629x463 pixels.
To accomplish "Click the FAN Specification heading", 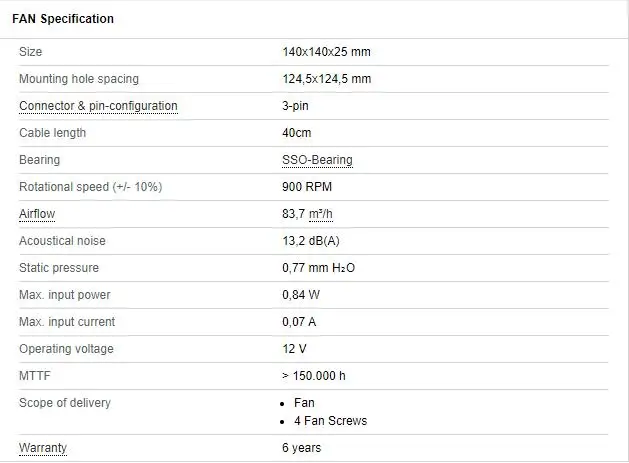I will tap(62, 19).
